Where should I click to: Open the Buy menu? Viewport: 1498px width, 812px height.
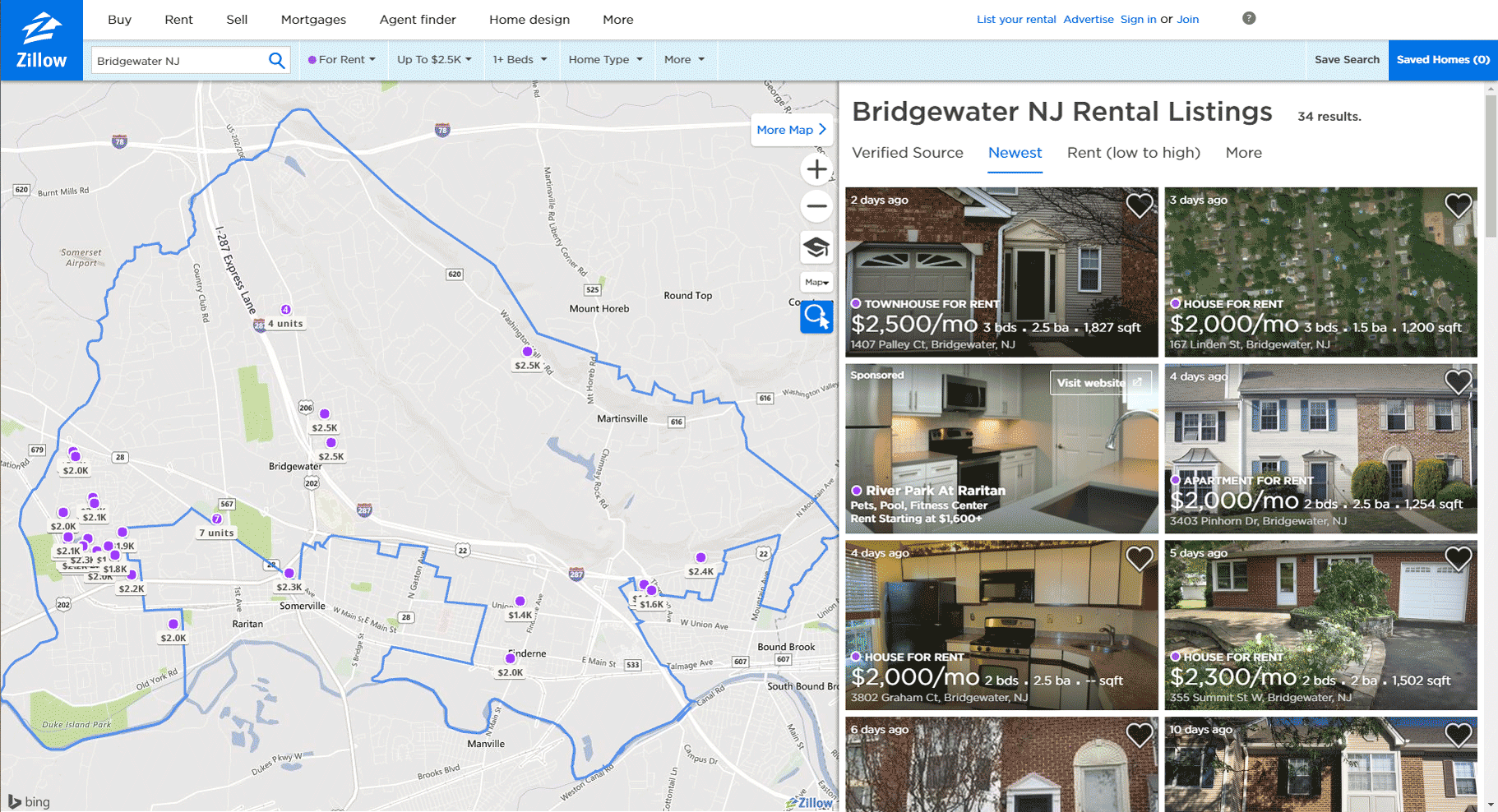pyautogui.click(x=119, y=20)
